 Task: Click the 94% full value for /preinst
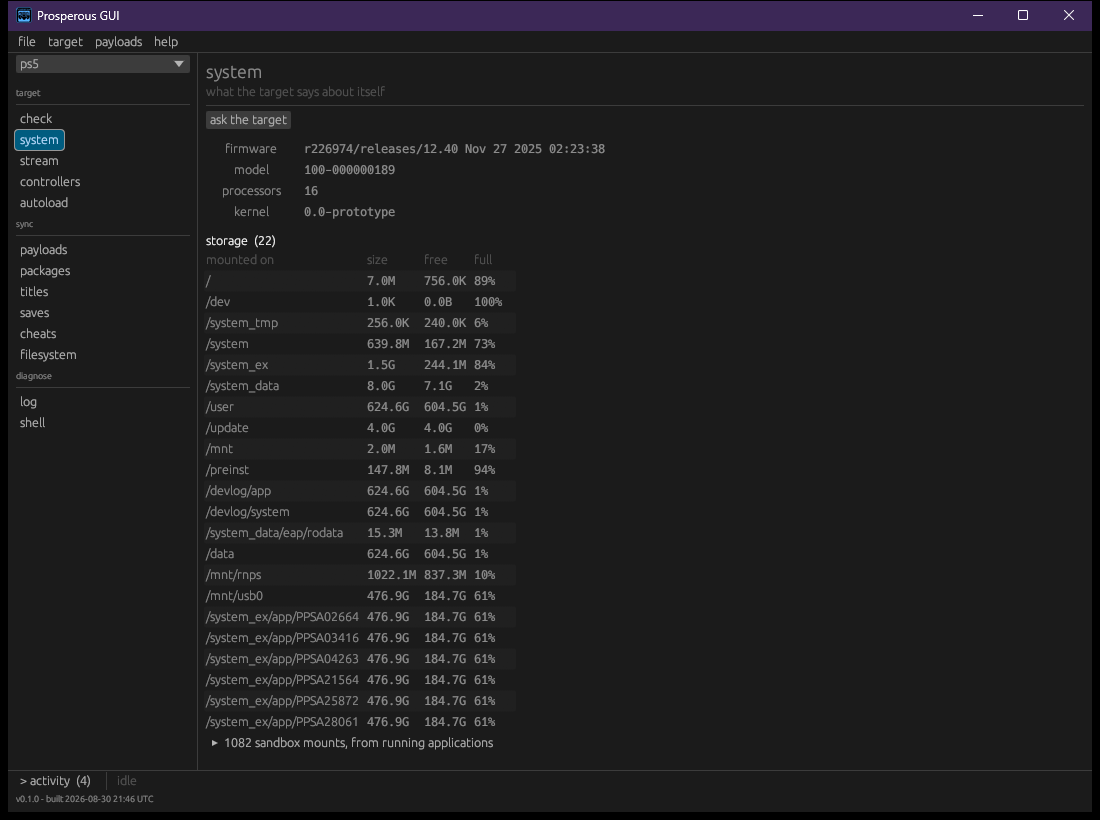pyautogui.click(x=484, y=470)
